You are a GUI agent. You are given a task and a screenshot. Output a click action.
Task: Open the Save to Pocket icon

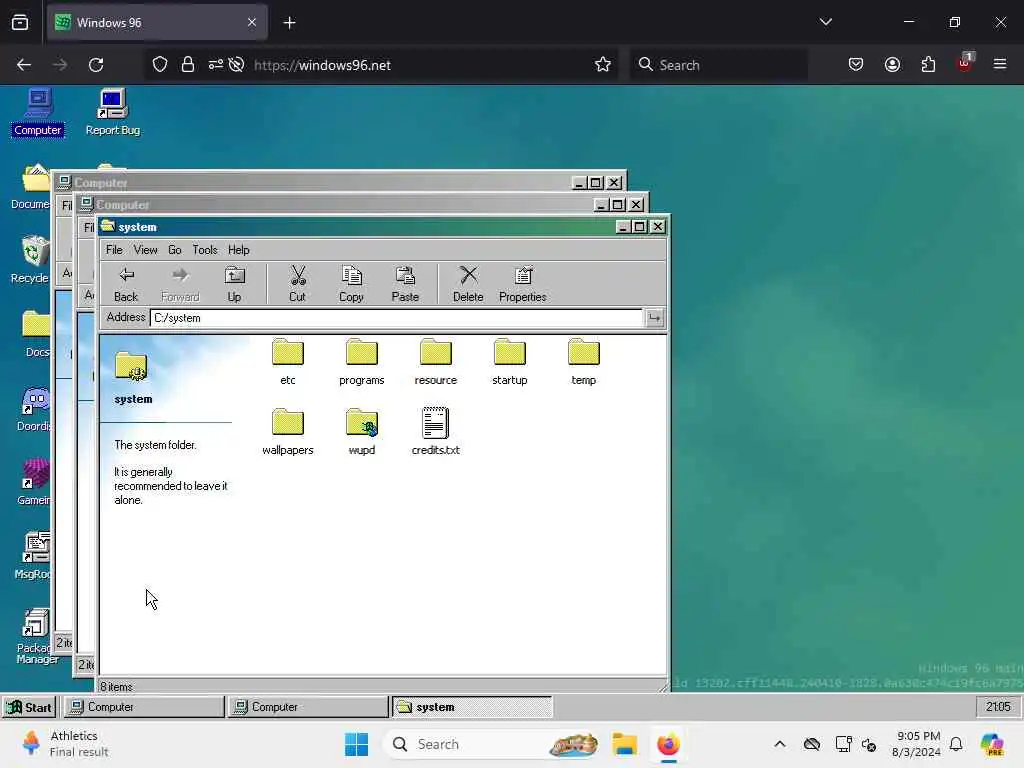pyautogui.click(x=856, y=64)
